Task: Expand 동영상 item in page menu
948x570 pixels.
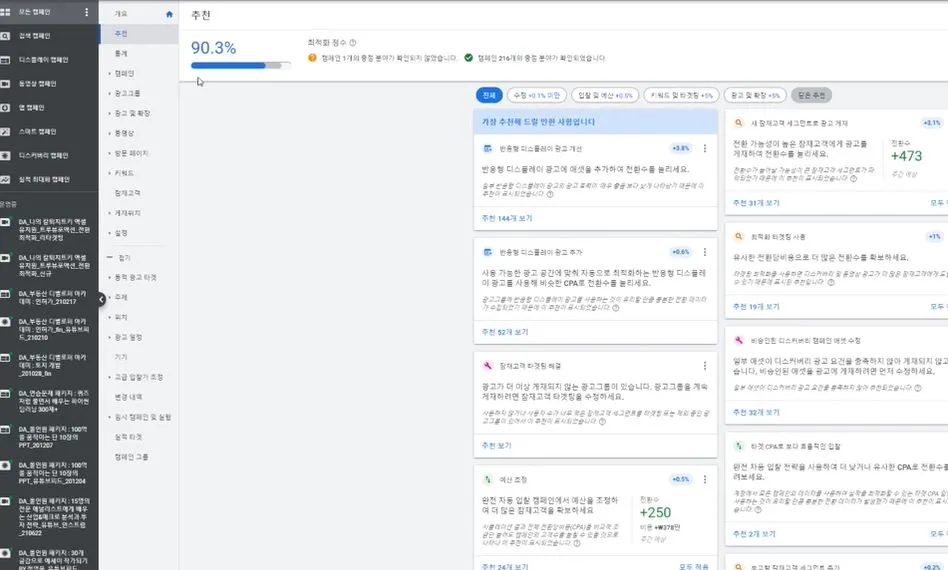Action: (x=109, y=134)
